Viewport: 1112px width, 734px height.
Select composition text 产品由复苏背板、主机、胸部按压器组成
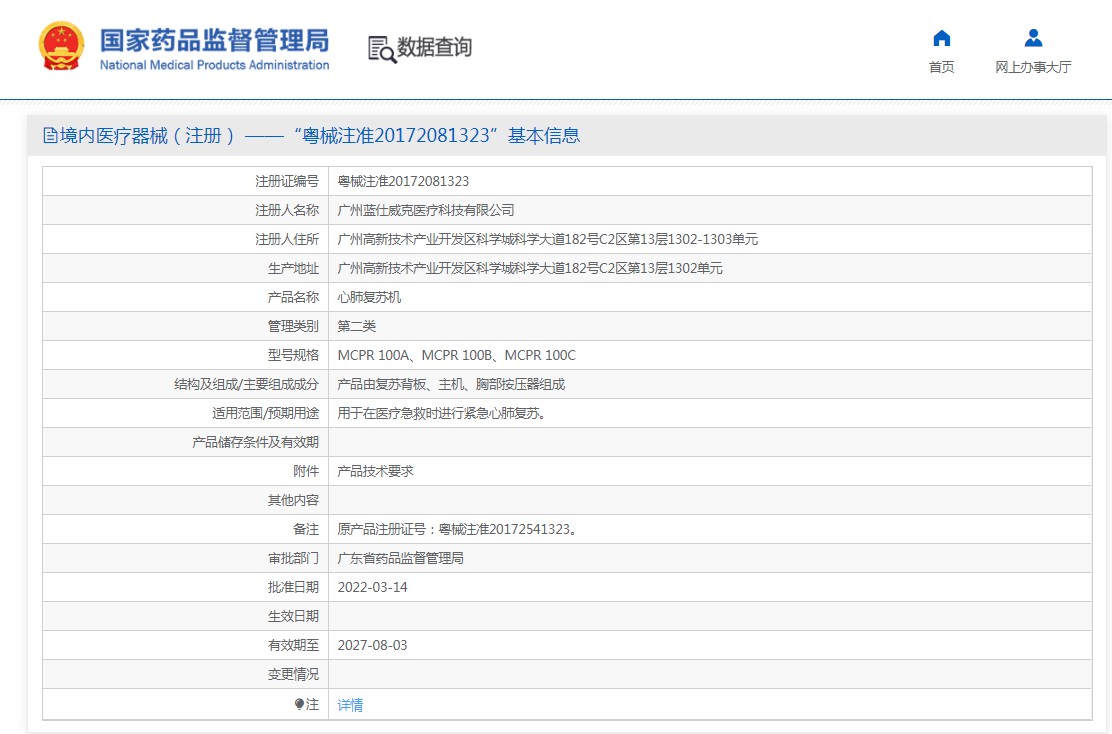(x=451, y=384)
